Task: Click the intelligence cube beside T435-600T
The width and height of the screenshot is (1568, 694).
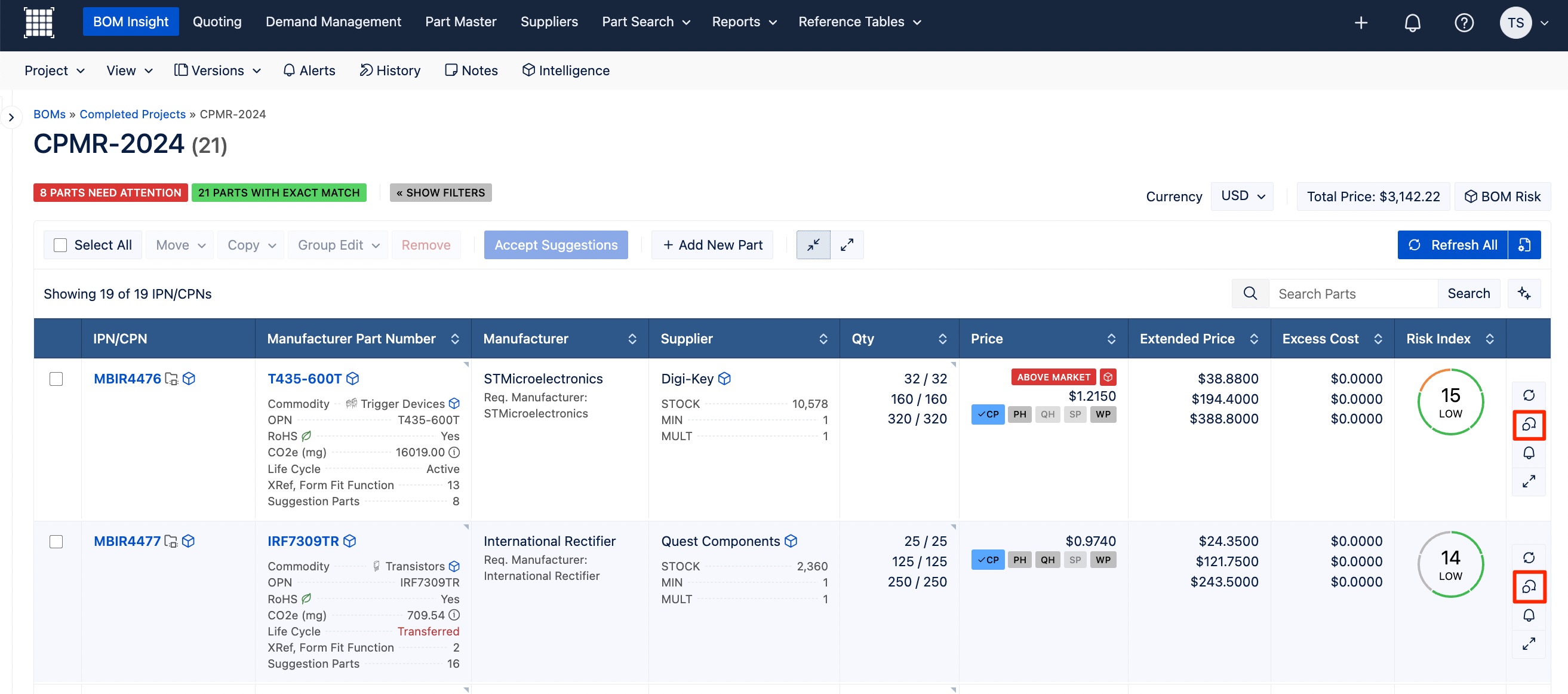Action: pos(352,379)
